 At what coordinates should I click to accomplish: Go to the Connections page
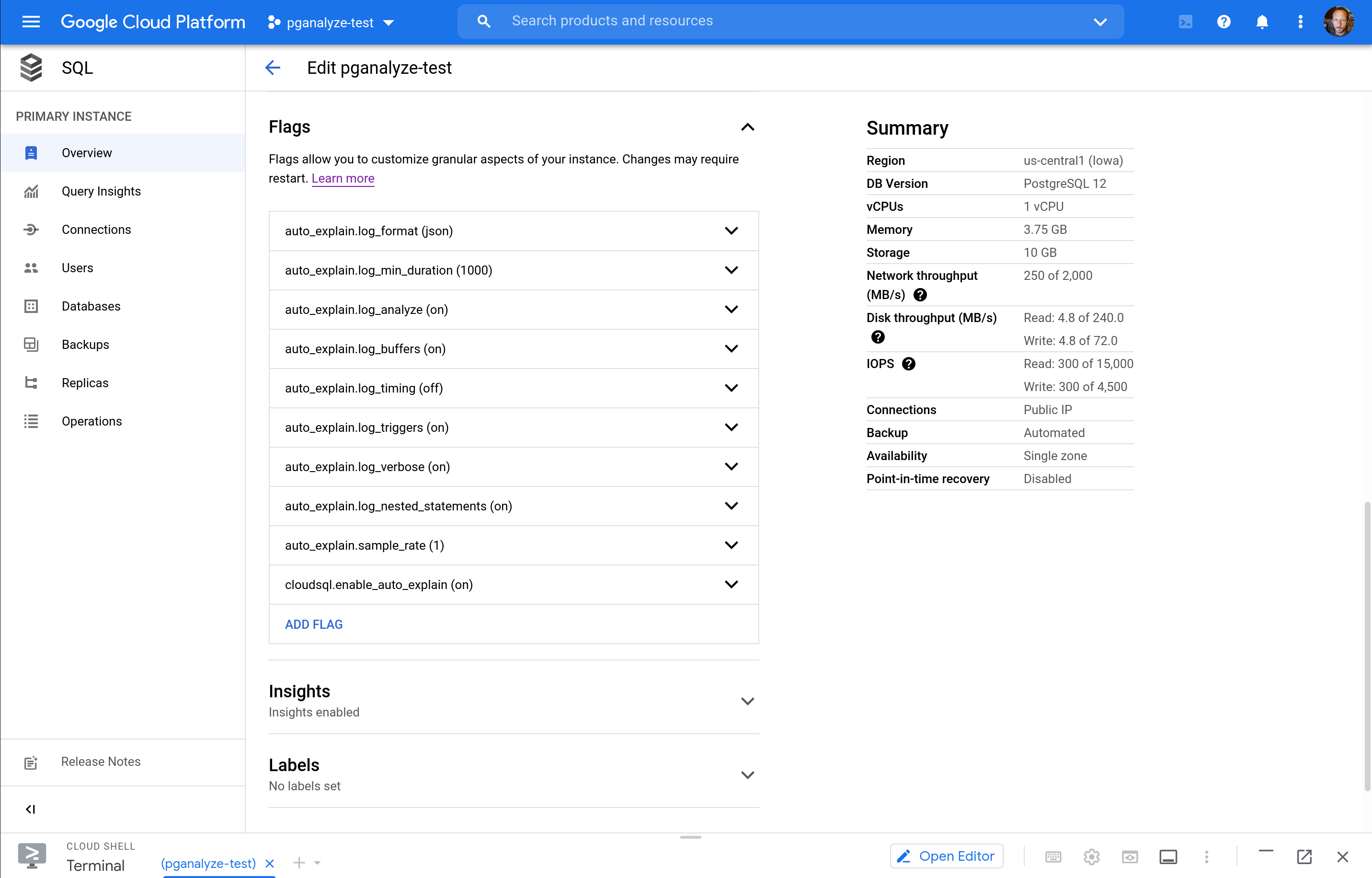123,230
